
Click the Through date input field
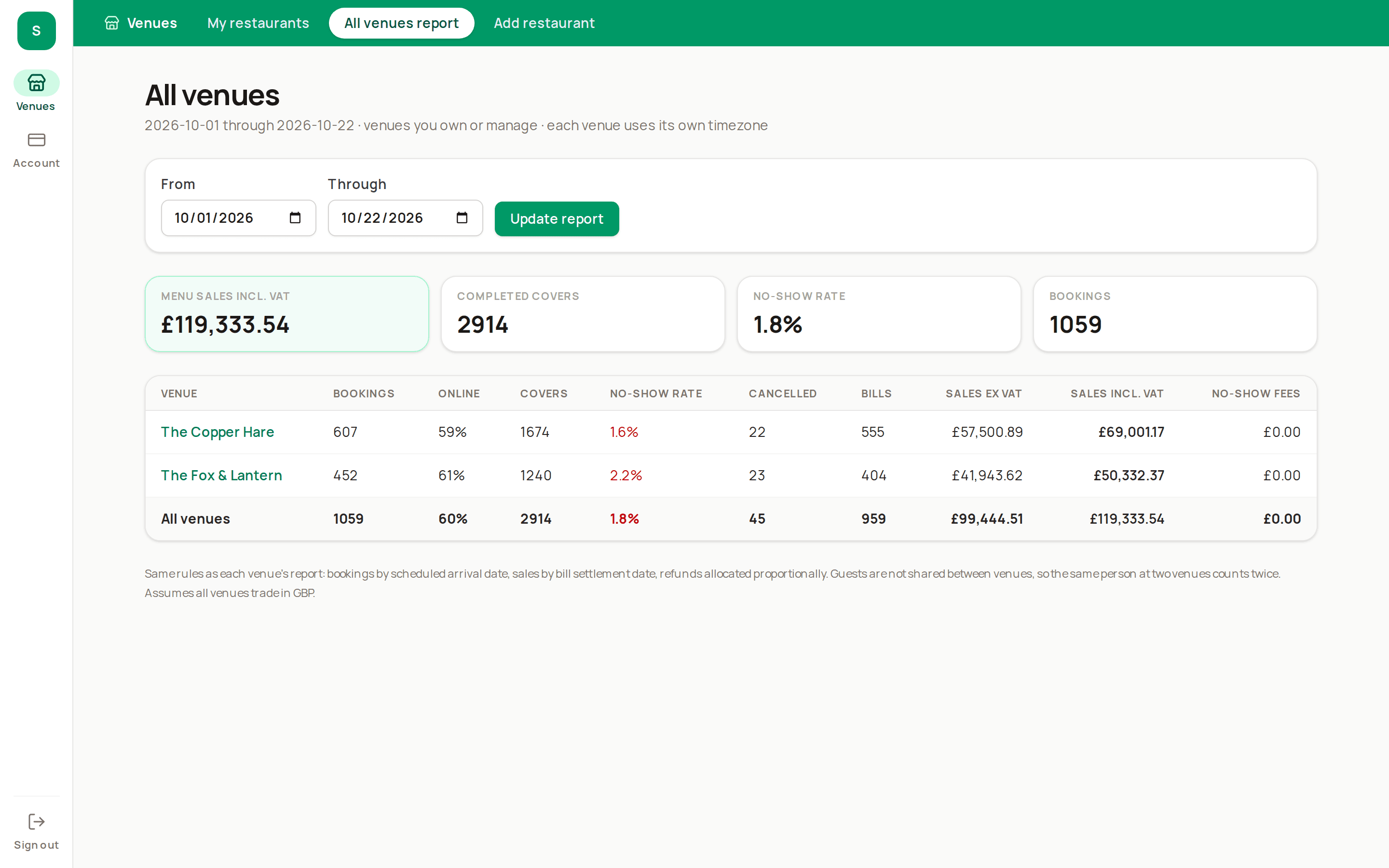405,218
